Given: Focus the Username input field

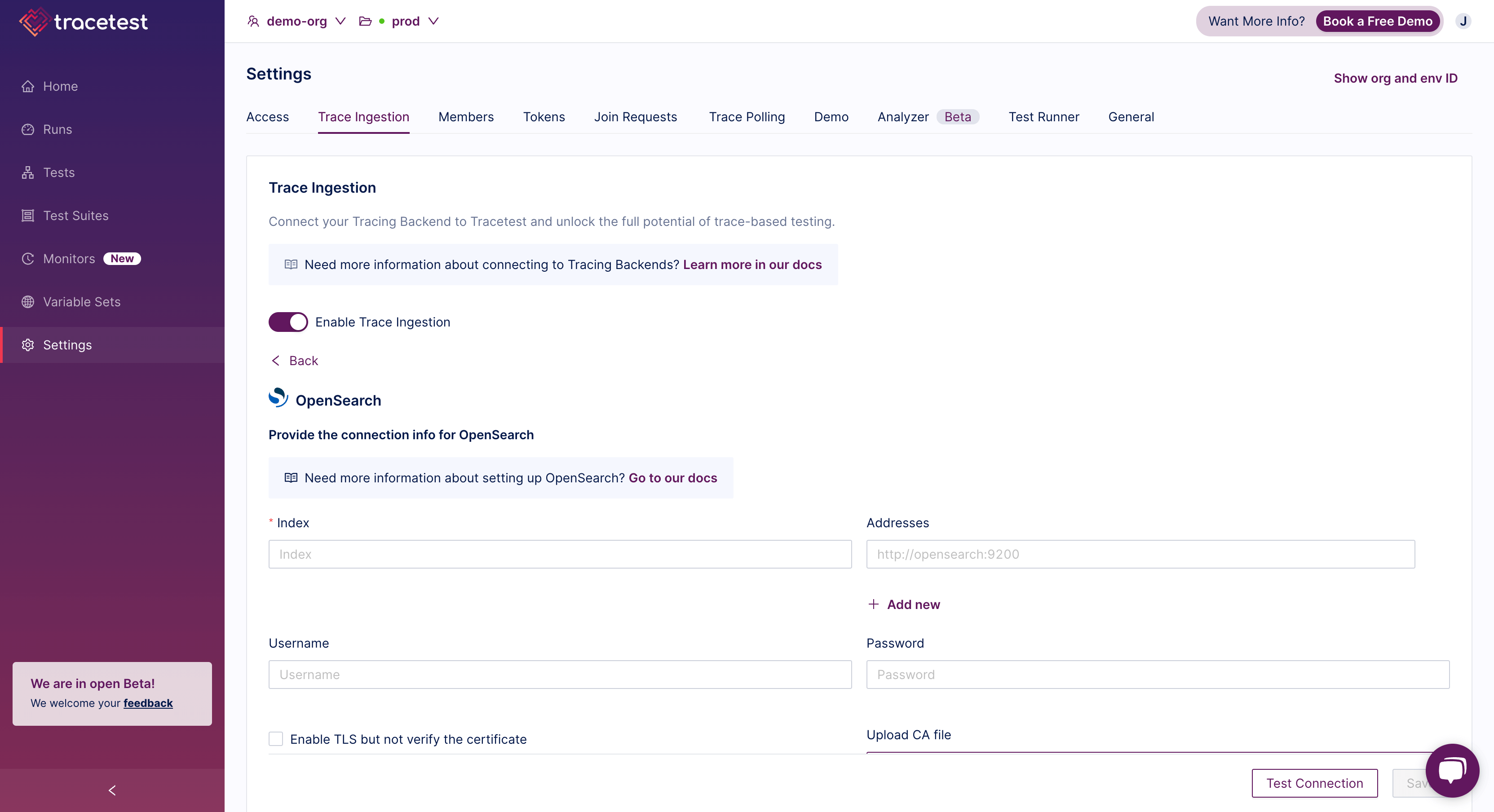Looking at the screenshot, I should pyautogui.click(x=560, y=675).
